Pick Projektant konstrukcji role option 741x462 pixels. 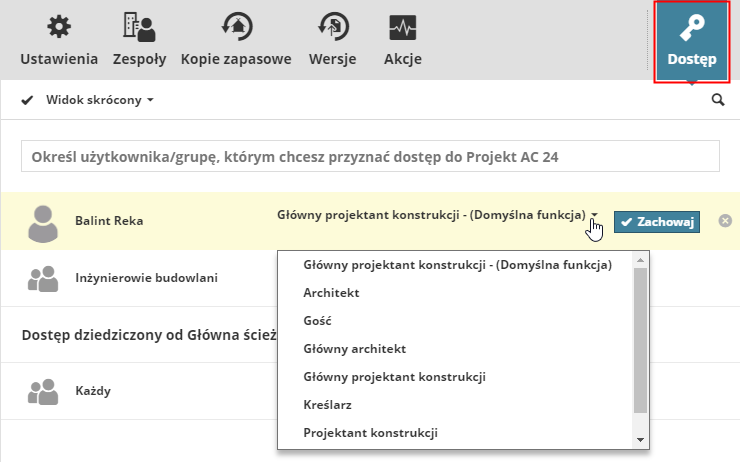coord(370,433)
